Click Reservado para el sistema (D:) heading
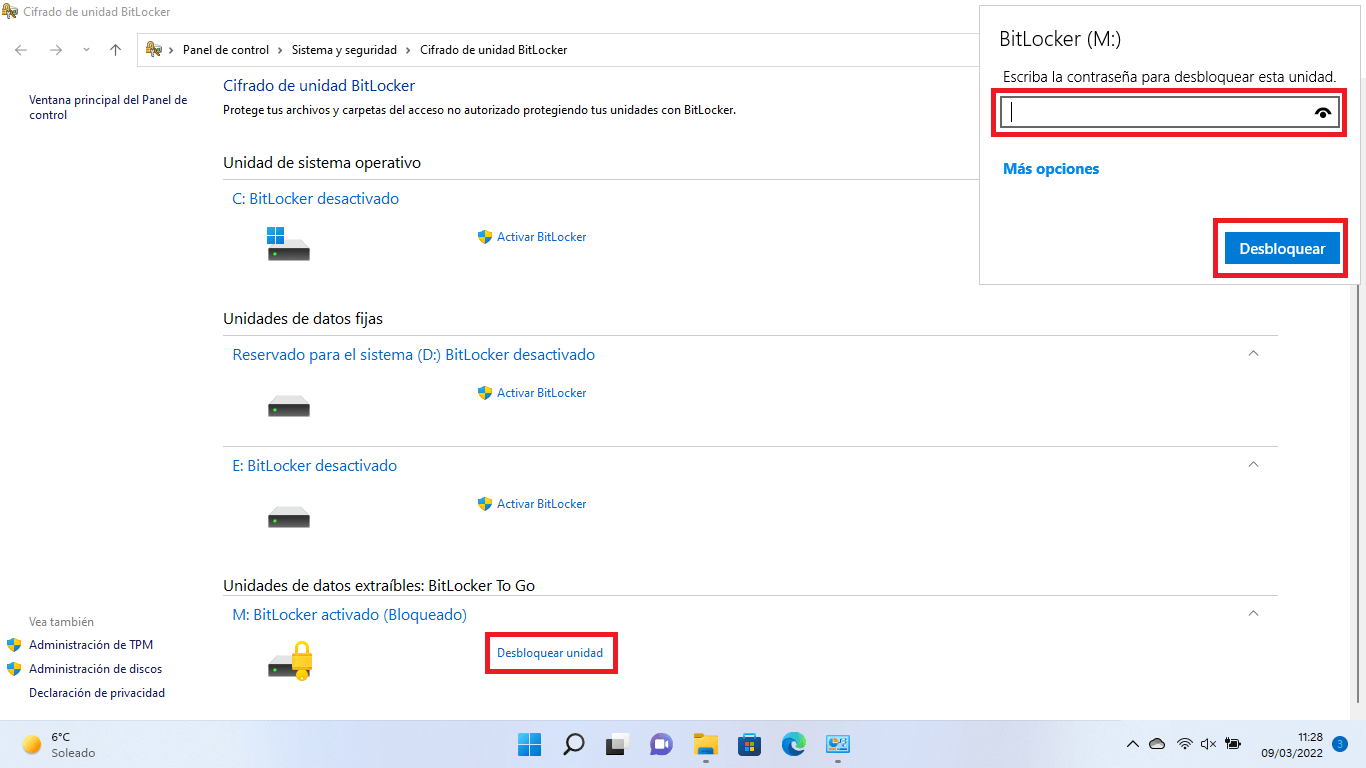This screenshot has width=1366, height=768. (x=413, y=355)
